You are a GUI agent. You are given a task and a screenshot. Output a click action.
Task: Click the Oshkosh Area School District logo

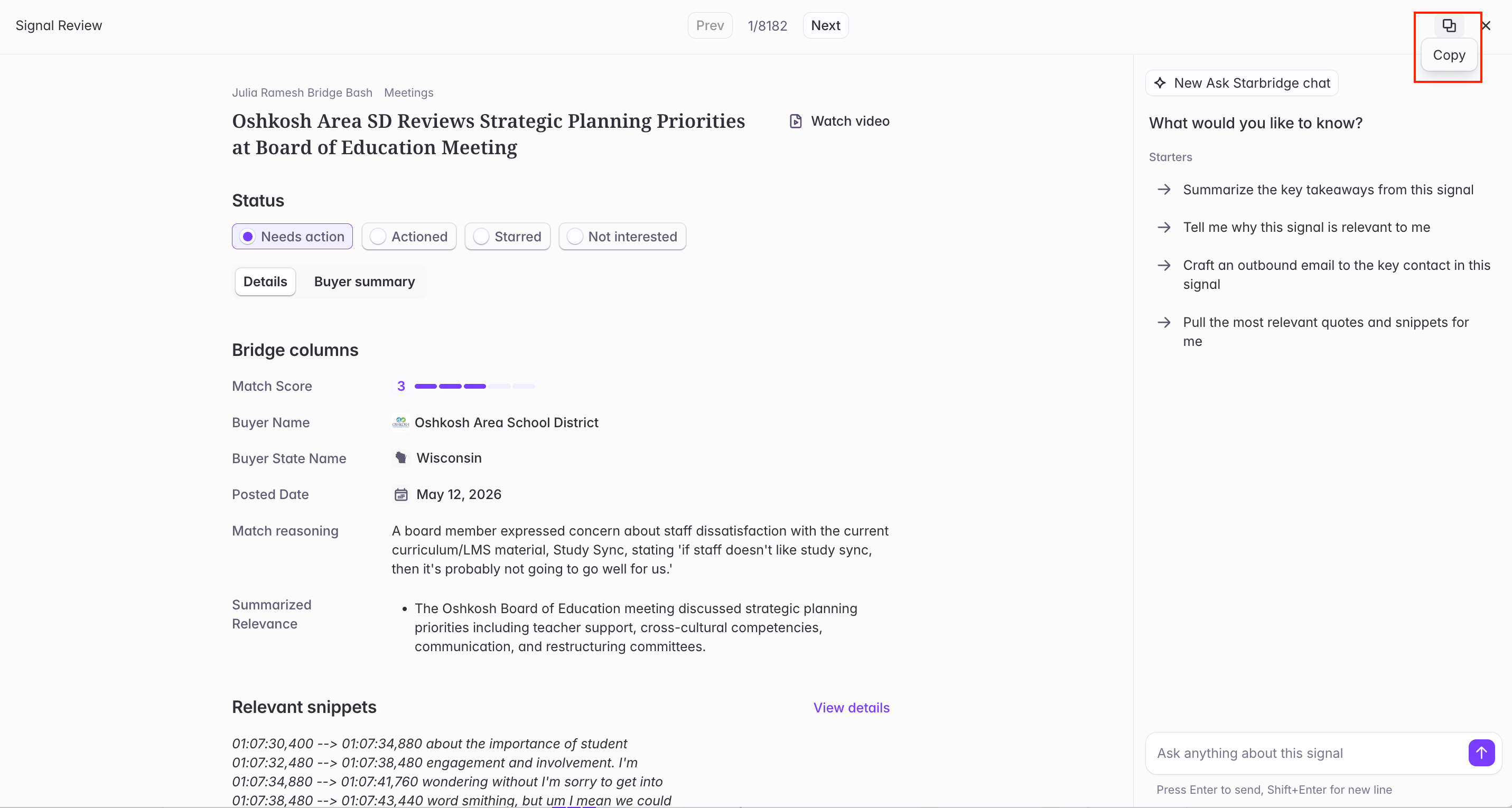(x=400, y=422)
